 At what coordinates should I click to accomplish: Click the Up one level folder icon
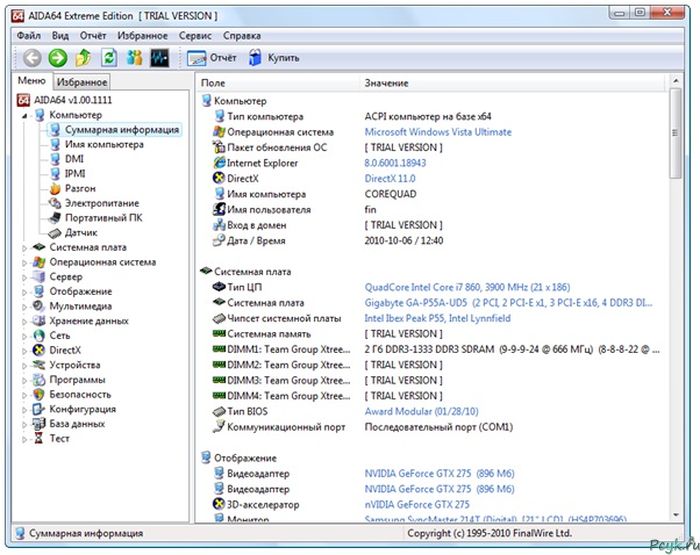(84, 58)
